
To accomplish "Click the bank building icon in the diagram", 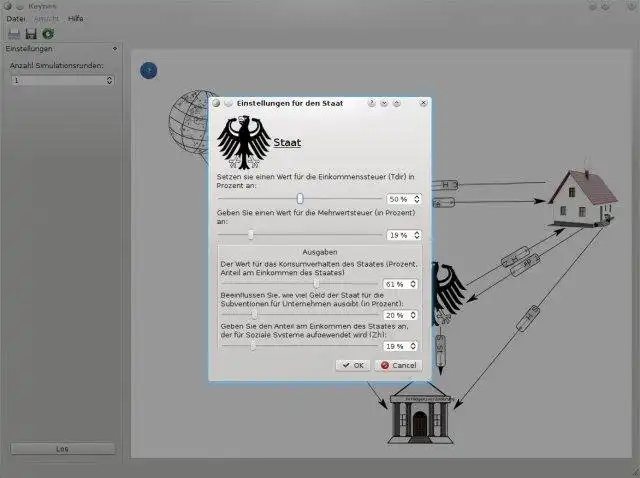I will click(x=420, y=413).
